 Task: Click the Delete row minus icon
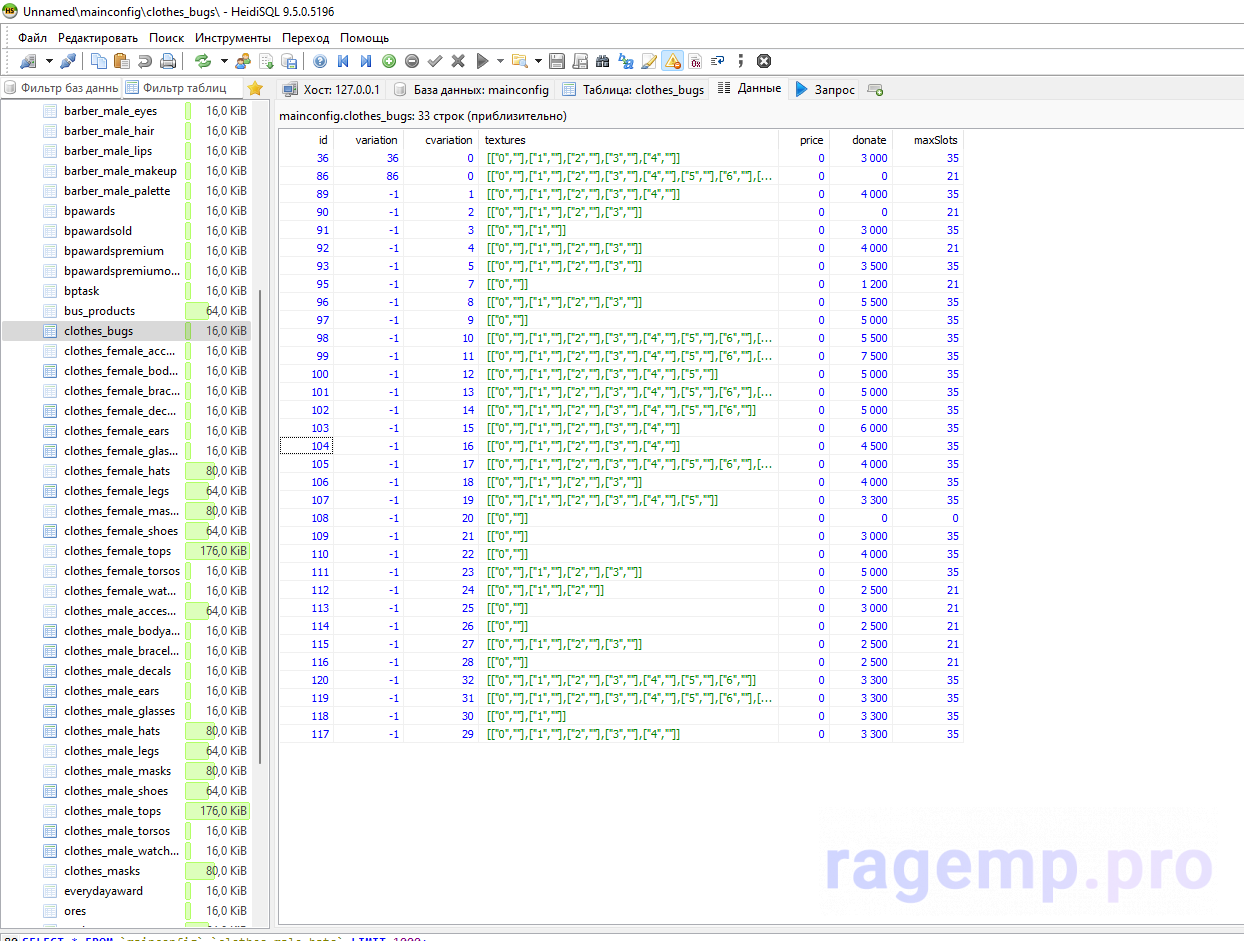pyautogui.click(x=412, y=61)
